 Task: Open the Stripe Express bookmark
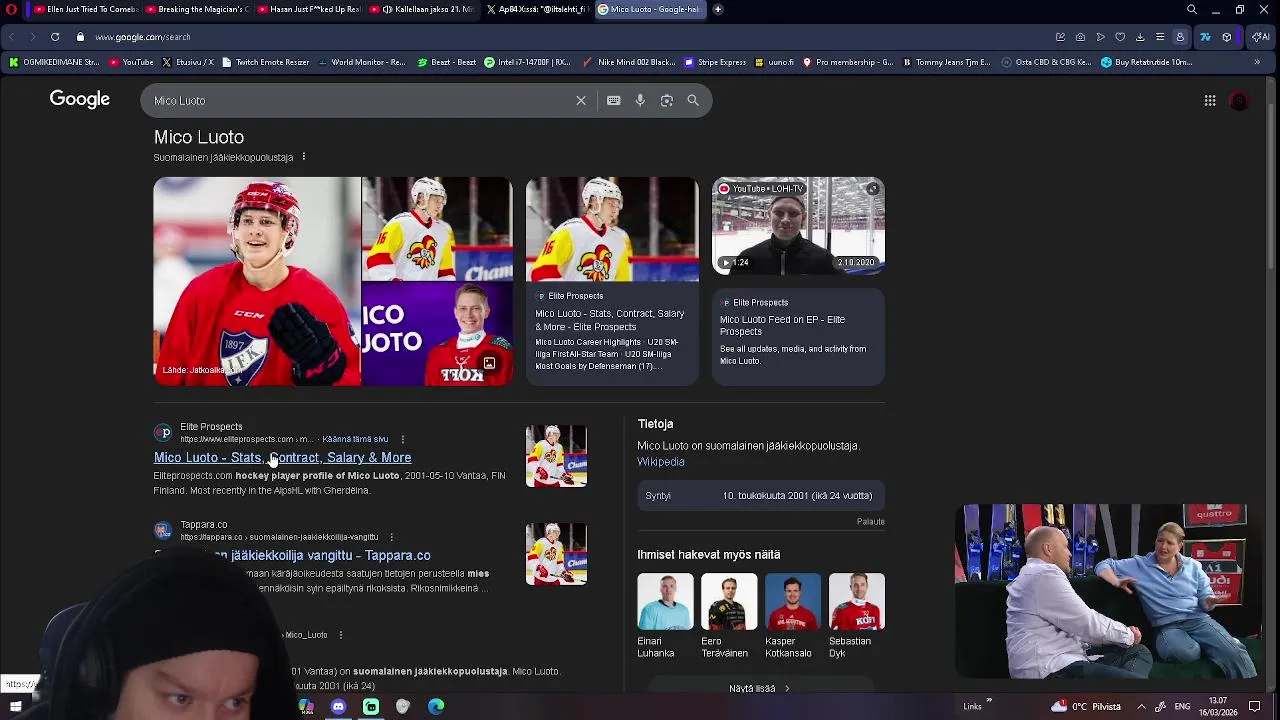point(715,62)
